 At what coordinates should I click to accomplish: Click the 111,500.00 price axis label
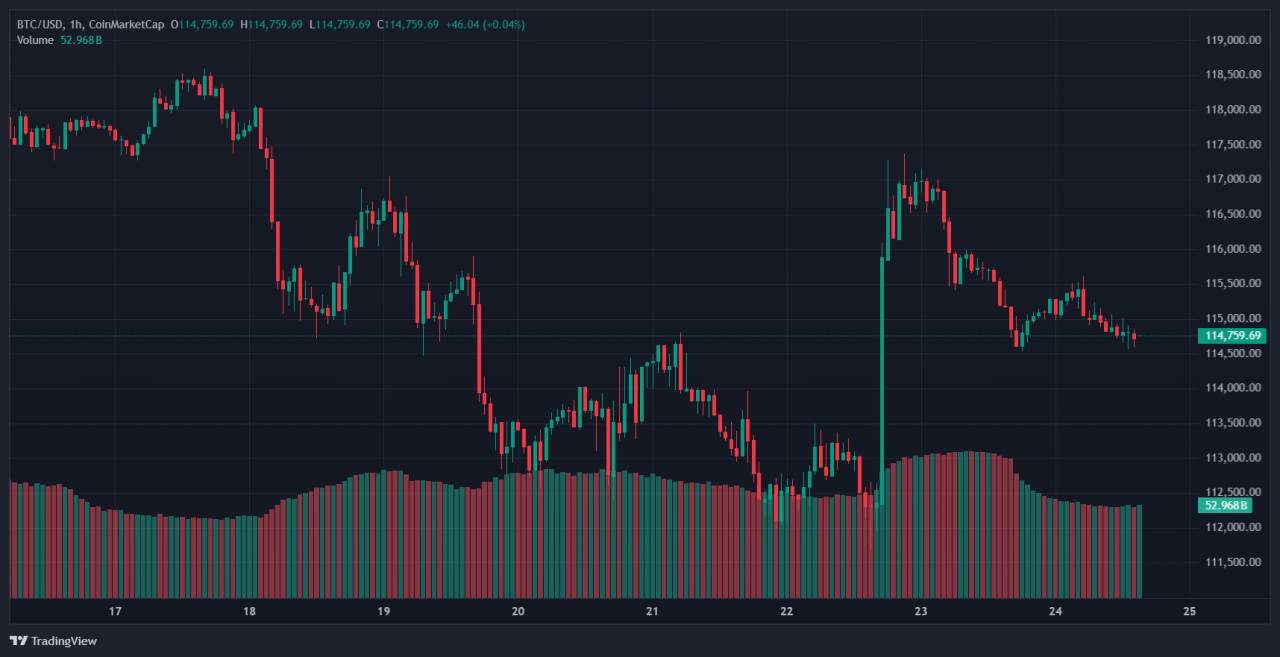coord(1230,562)
